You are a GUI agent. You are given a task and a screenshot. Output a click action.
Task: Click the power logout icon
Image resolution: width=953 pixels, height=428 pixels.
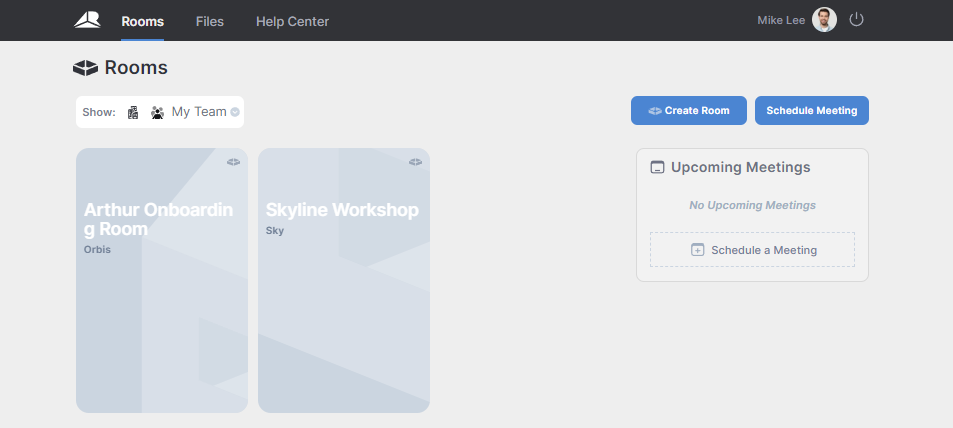(x=856, y=20)
